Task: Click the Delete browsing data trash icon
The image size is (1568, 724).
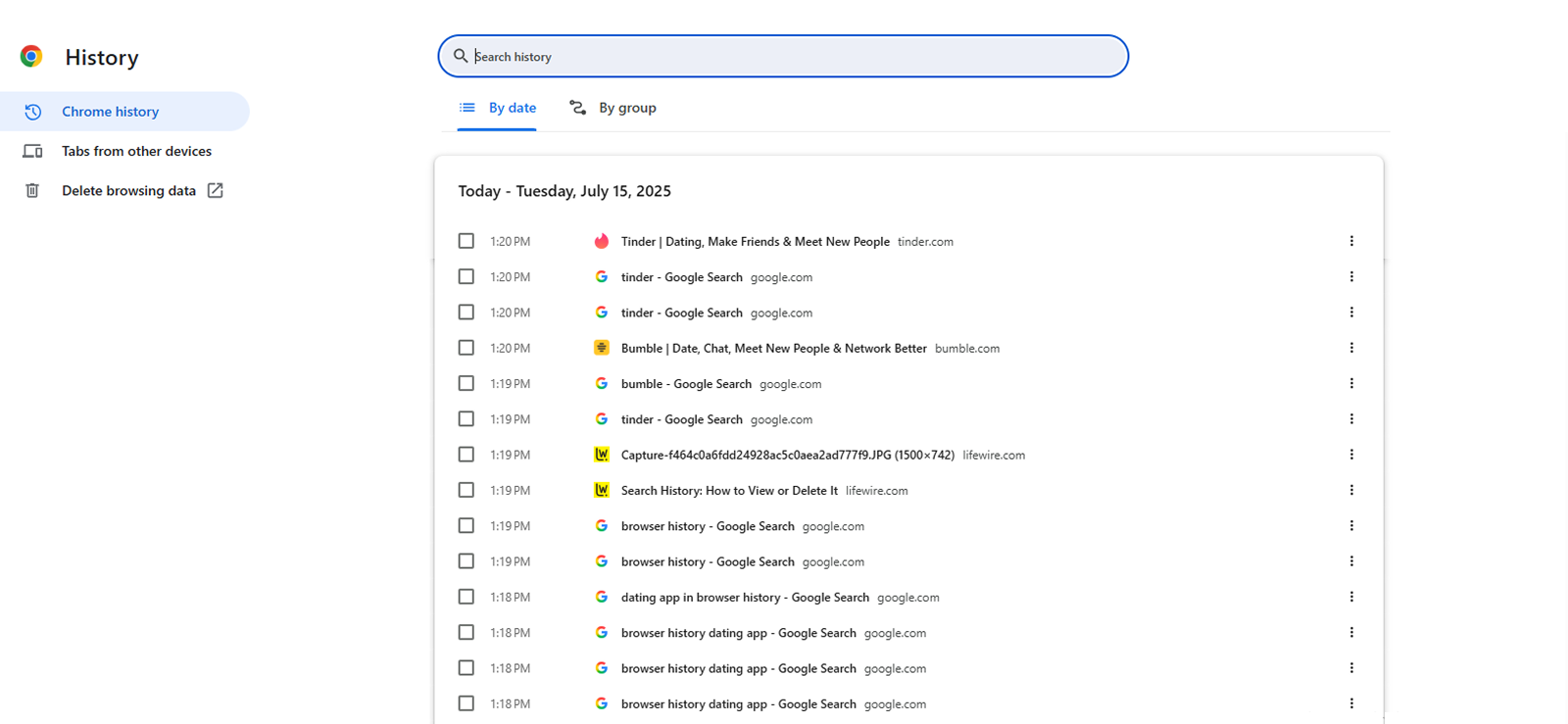Action: 32,190
